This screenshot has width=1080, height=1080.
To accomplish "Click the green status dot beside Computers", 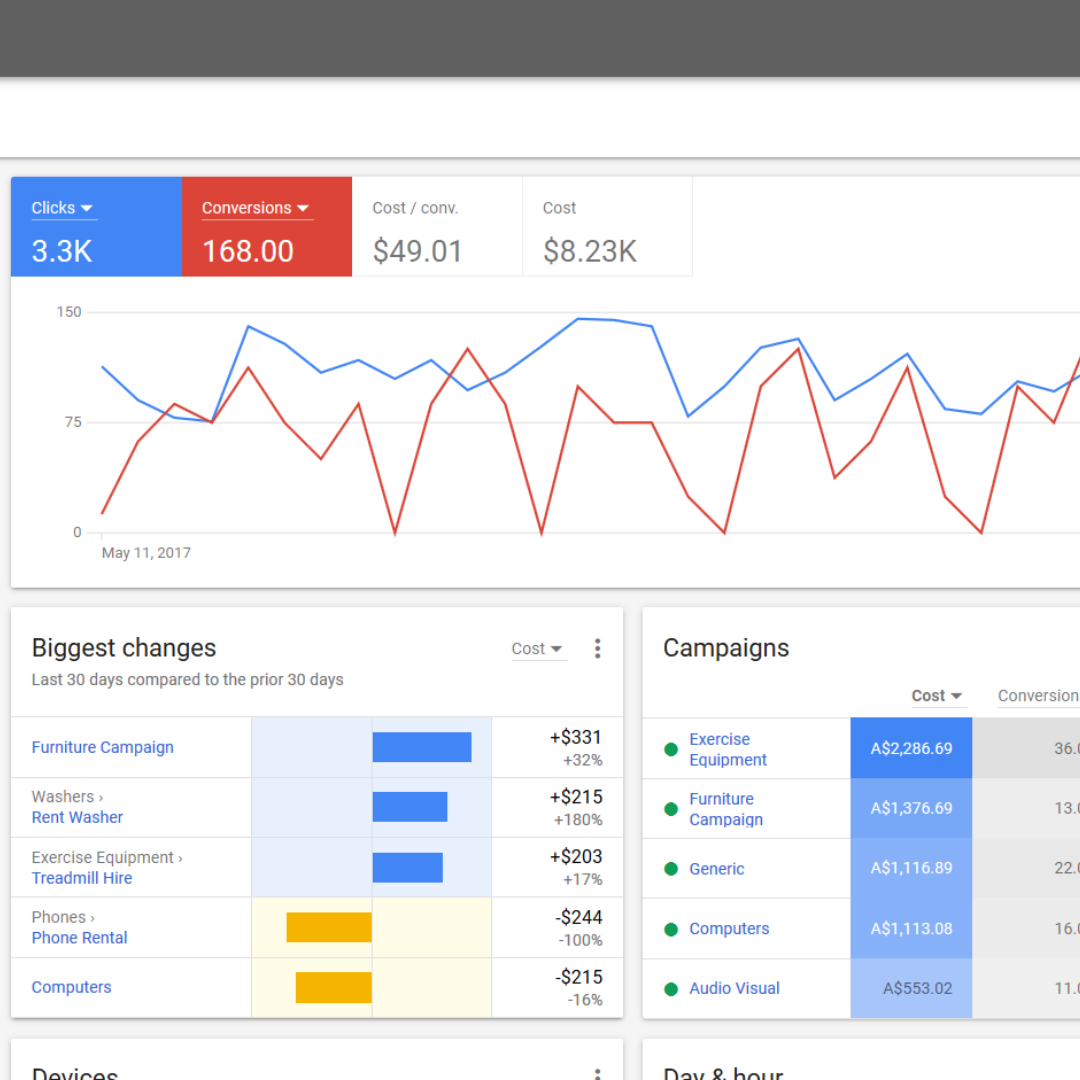I will (x=671, y=929).
